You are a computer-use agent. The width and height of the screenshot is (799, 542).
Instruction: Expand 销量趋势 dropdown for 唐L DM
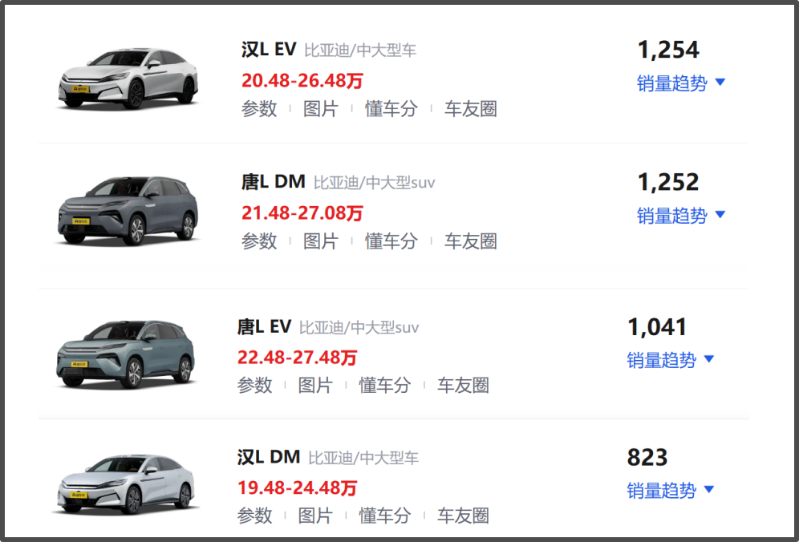click(x=681, y=215)
